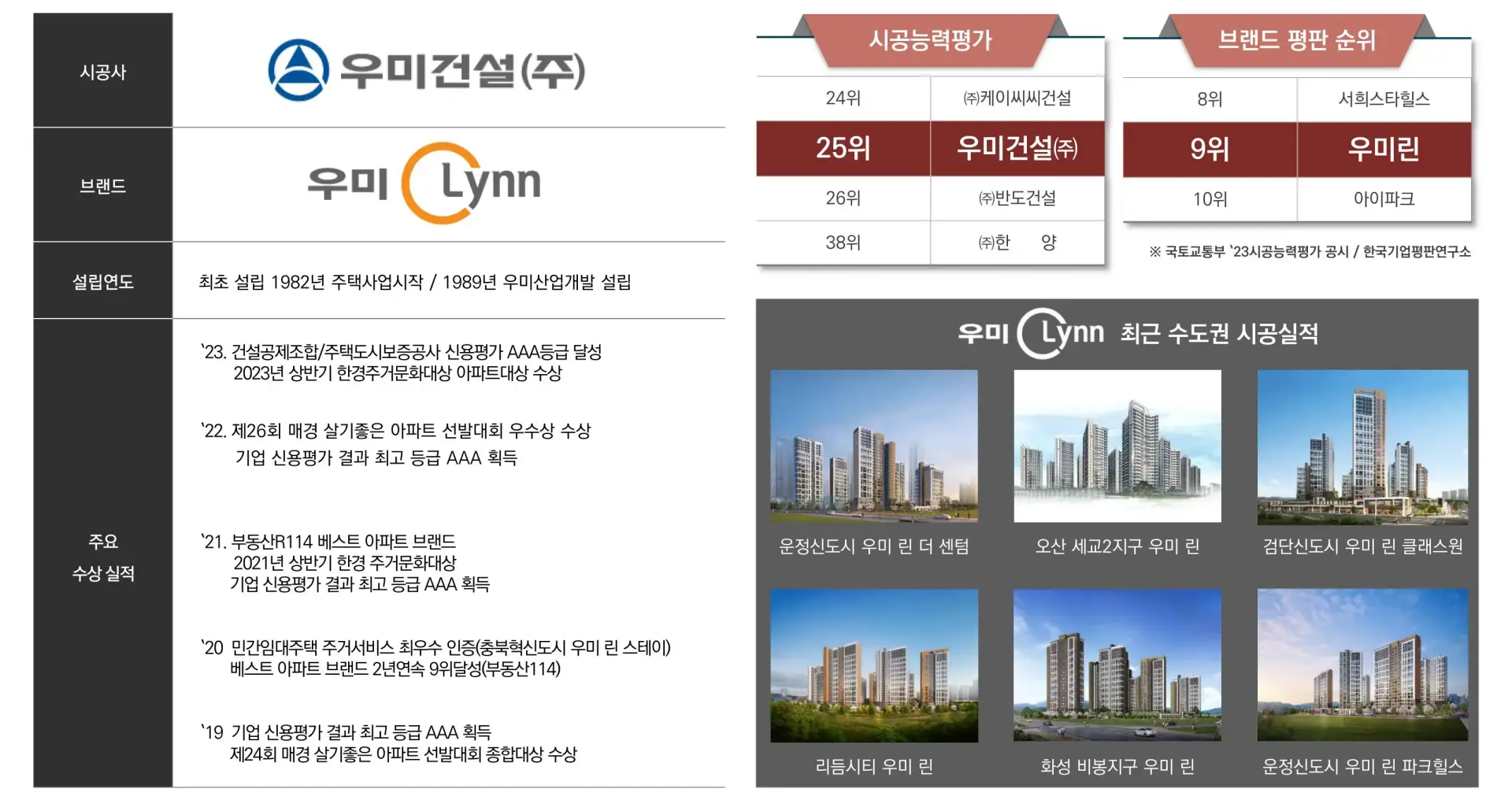Click the 8위 brand rank cell
1512x800 pixels.
coord(1210,99)
